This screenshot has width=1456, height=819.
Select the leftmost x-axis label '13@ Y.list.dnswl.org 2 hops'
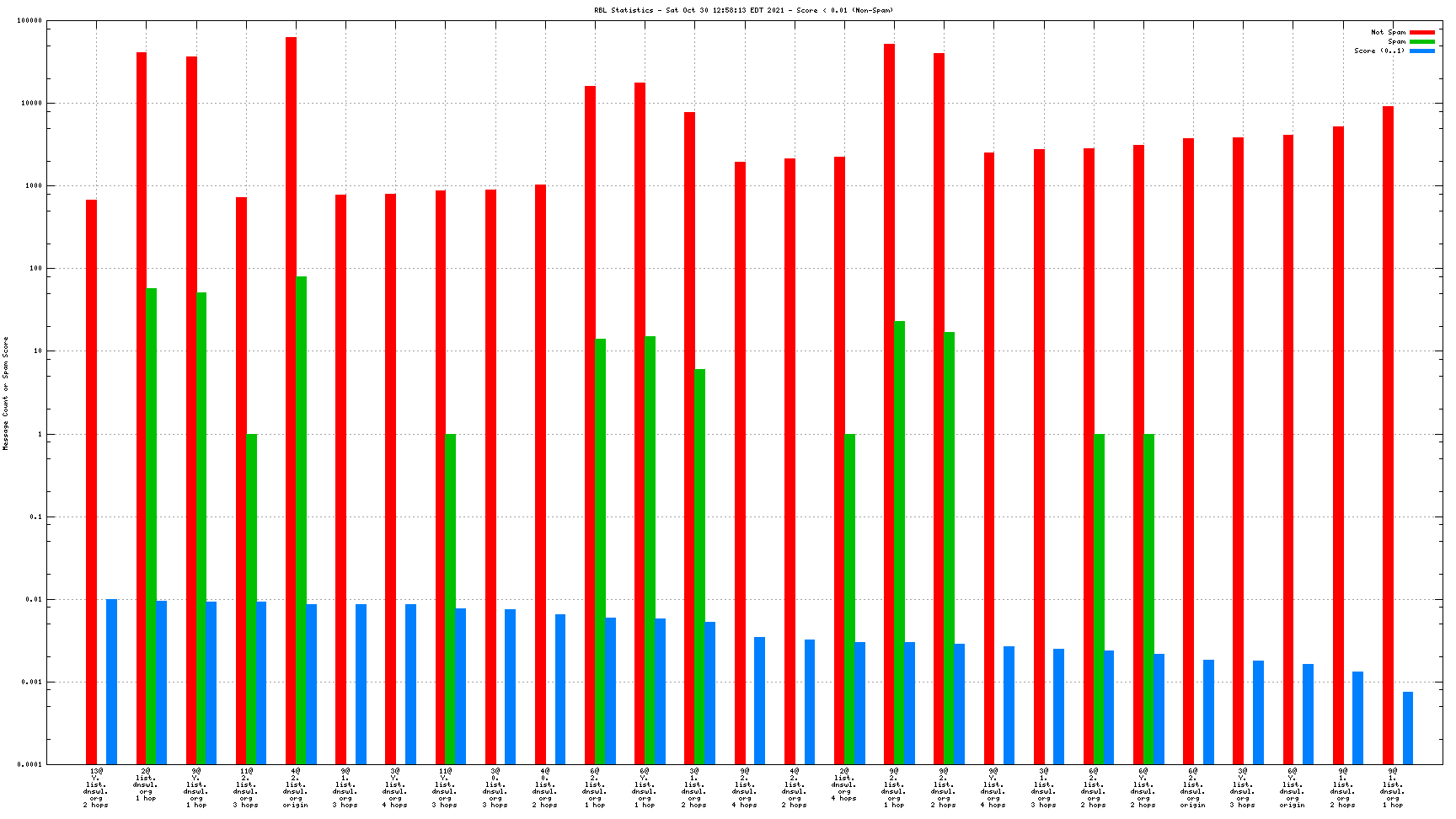click(96, 787)
